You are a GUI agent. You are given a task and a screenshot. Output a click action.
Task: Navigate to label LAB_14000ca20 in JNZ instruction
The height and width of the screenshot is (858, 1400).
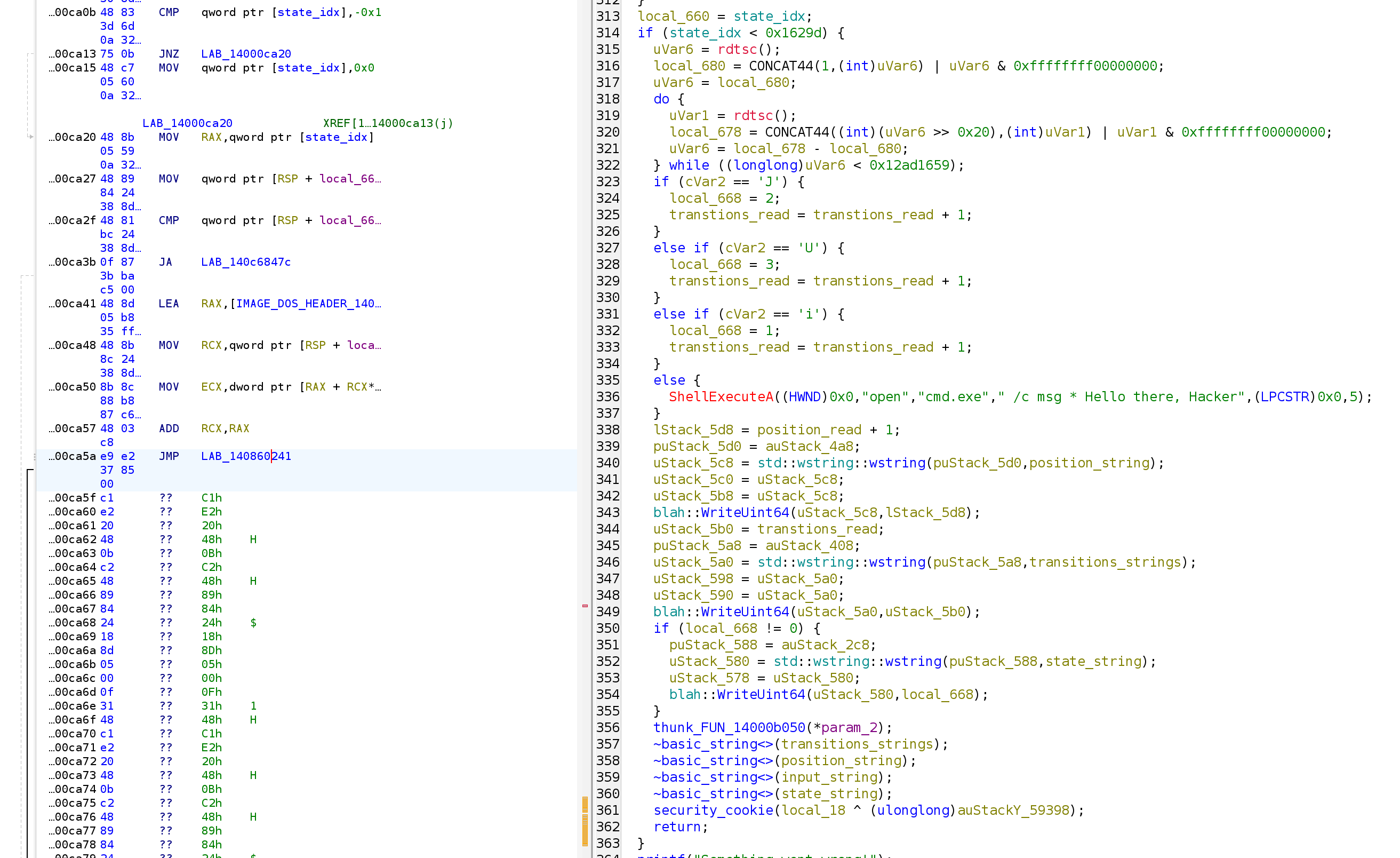pos(245,53)
